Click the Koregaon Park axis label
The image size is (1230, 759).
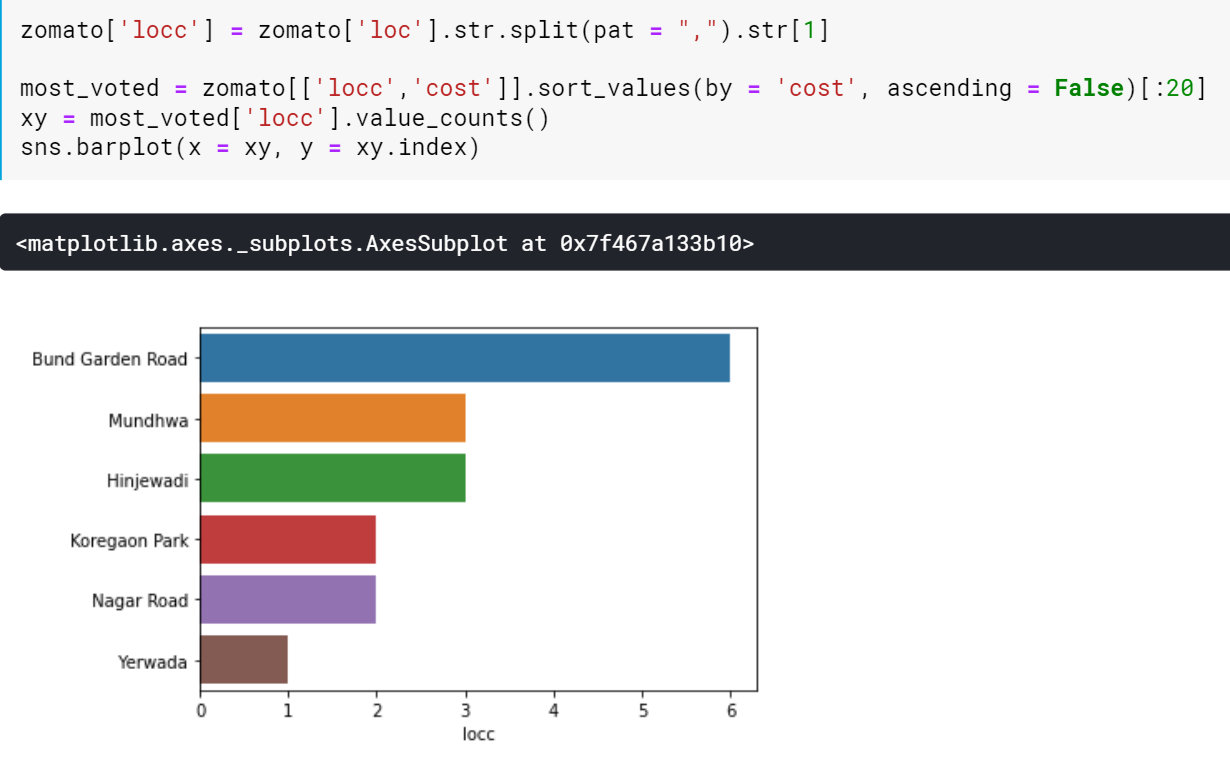[x=129, y=541]
